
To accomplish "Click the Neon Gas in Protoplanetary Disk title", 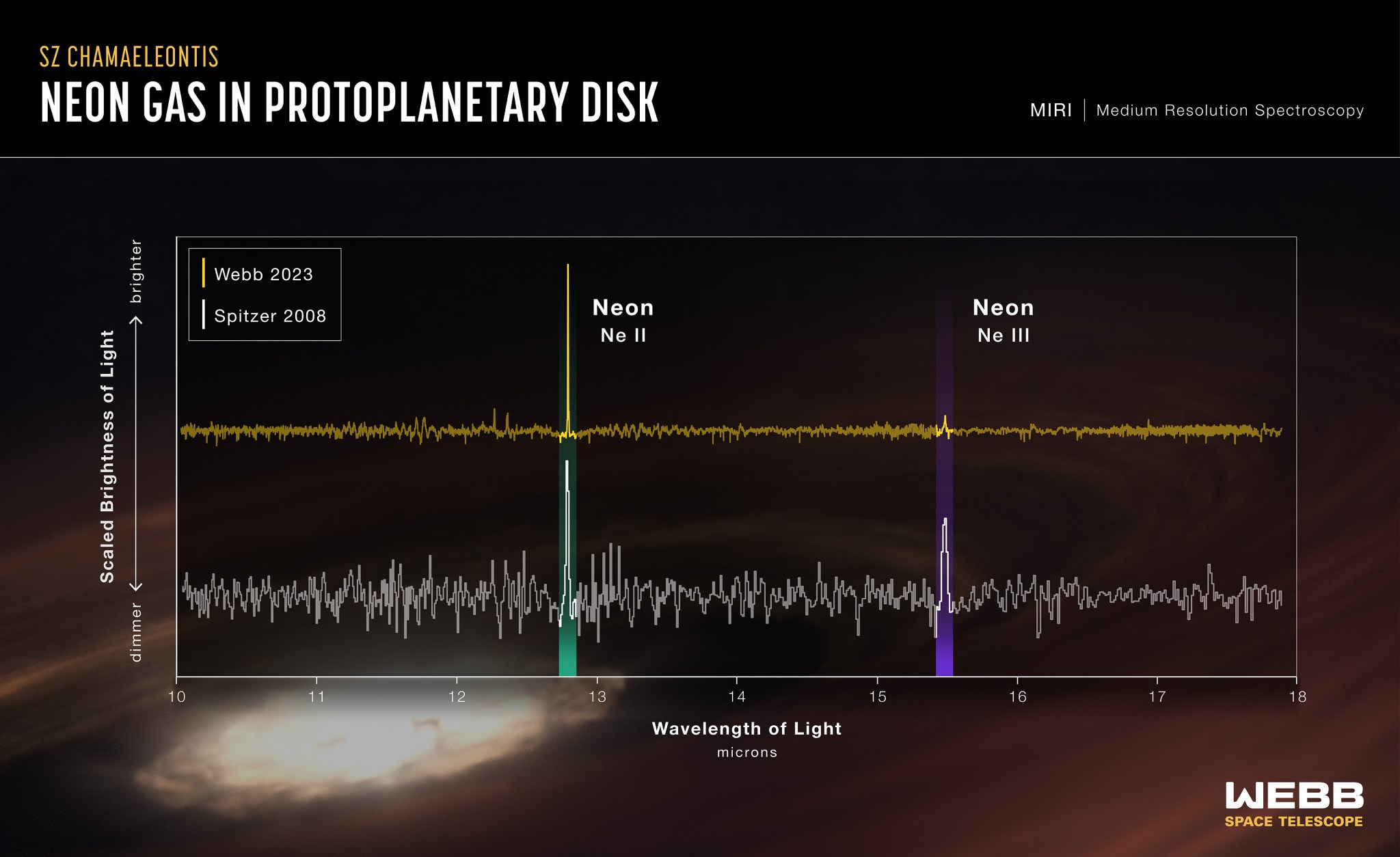I will pyautogui.click(x=349, y=103).
